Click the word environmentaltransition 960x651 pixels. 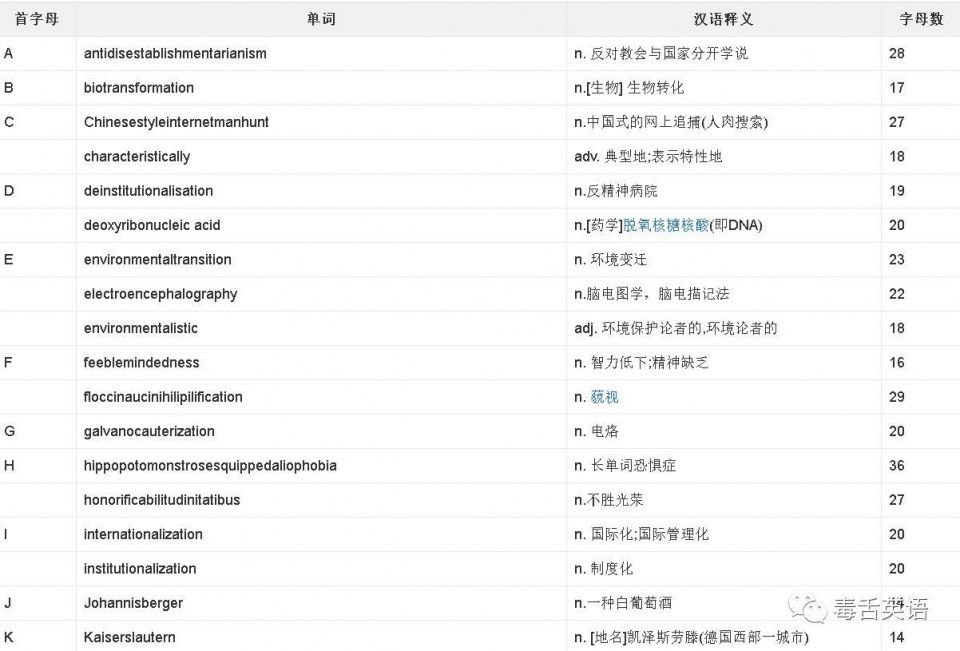point(158,260)
